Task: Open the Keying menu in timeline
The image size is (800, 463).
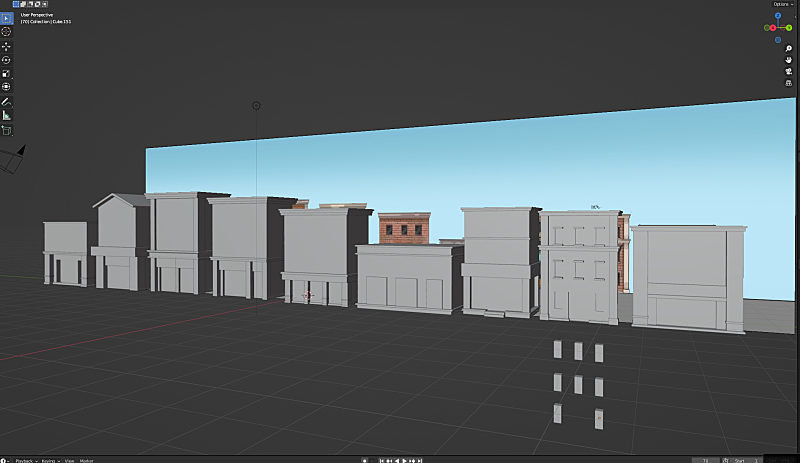Action: pyautogui.click(x=49, y=460)
